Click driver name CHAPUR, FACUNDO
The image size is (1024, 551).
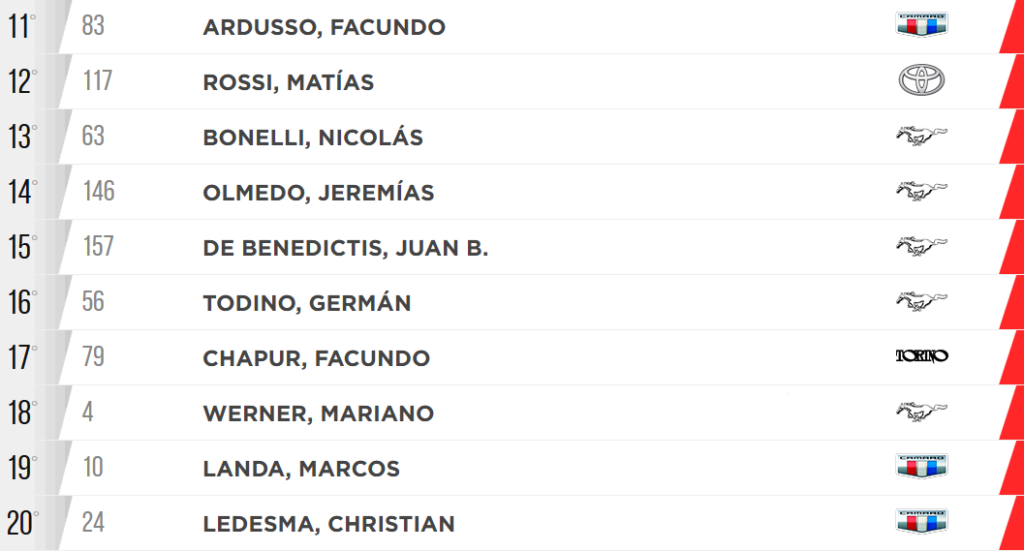[x=316, y=358]
